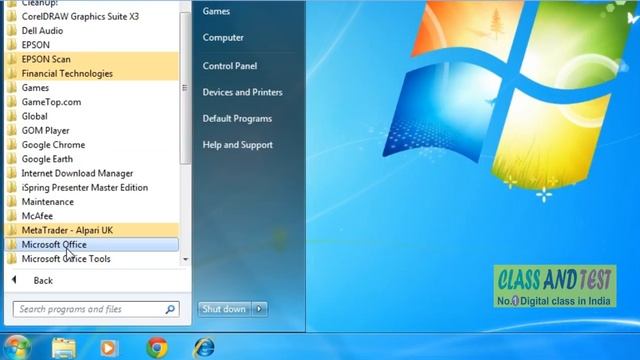Launch the media player taskbar icon
640x360 pixels.
tap(109, 348)
